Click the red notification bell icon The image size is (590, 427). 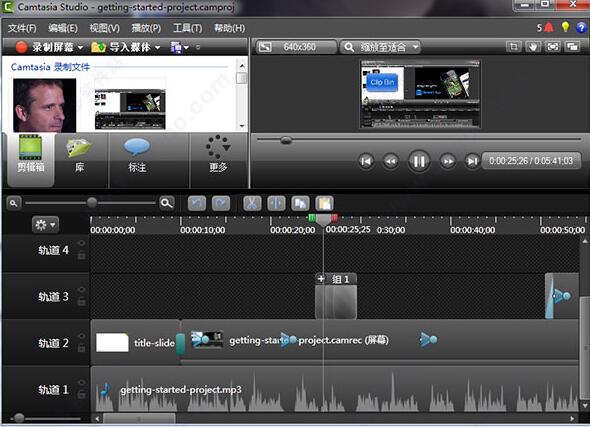549,27
